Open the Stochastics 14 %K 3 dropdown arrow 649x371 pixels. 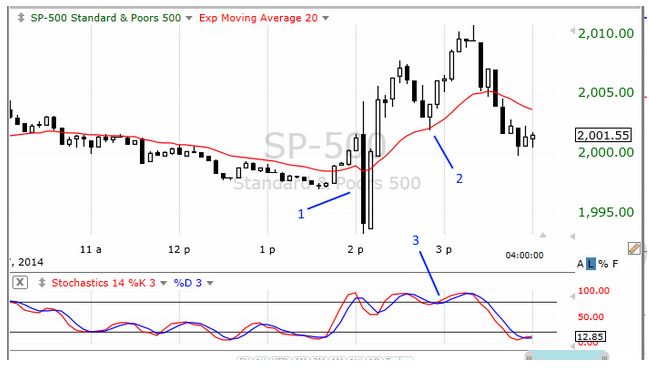163,284
